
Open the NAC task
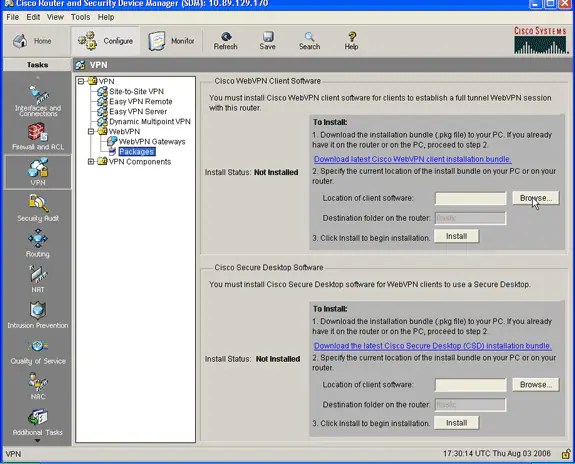[38, 386]
